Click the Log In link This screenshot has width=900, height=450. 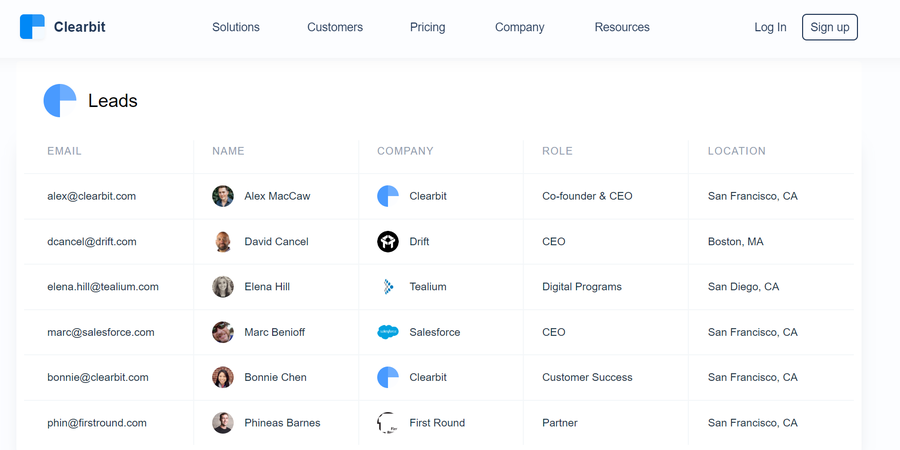click(x=770, y=27)
